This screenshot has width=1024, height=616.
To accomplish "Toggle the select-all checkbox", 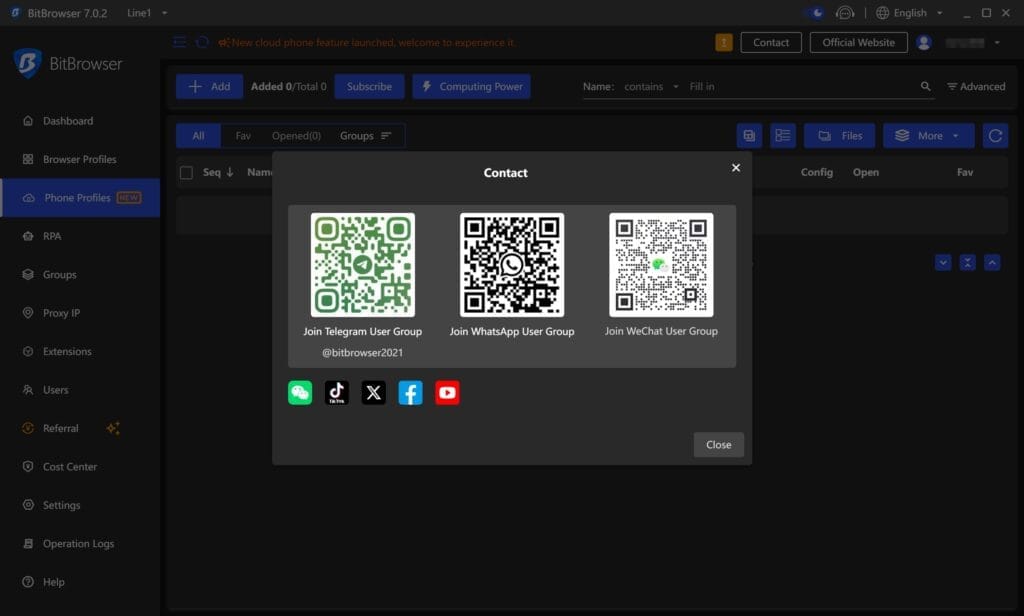I will coord(186,172).
